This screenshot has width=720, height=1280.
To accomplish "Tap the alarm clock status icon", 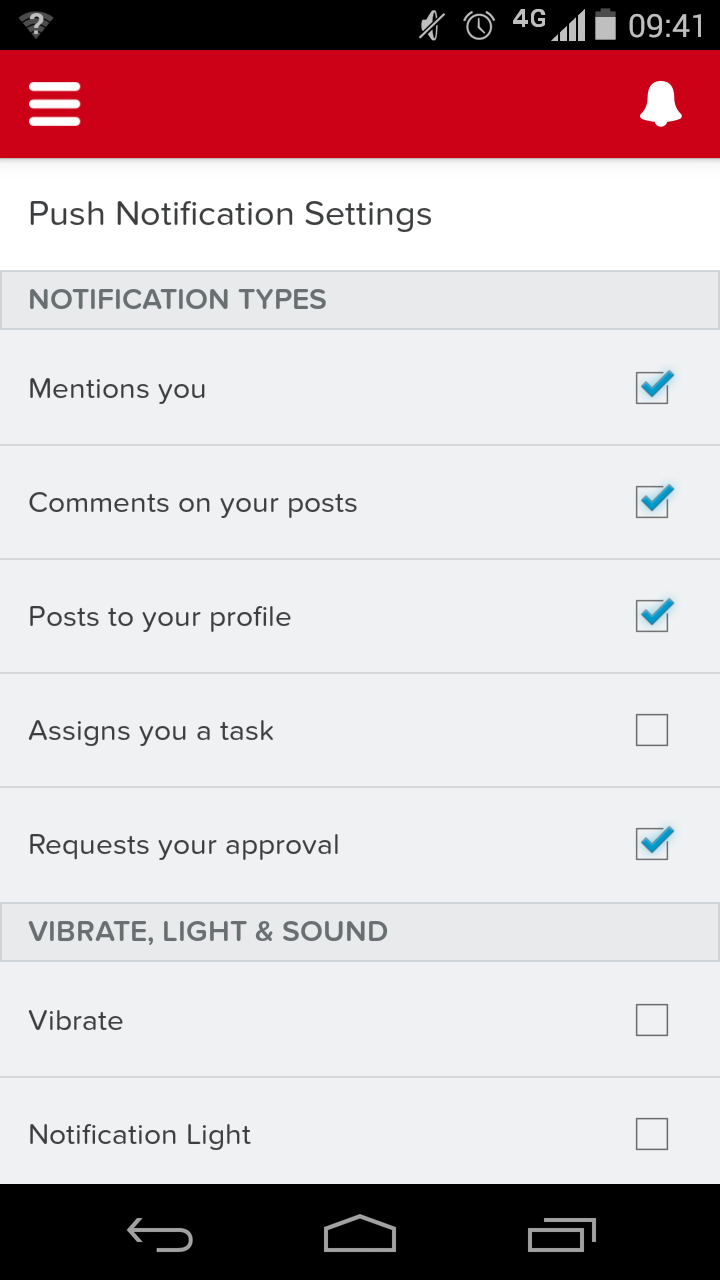I will [x=479, y=25].
